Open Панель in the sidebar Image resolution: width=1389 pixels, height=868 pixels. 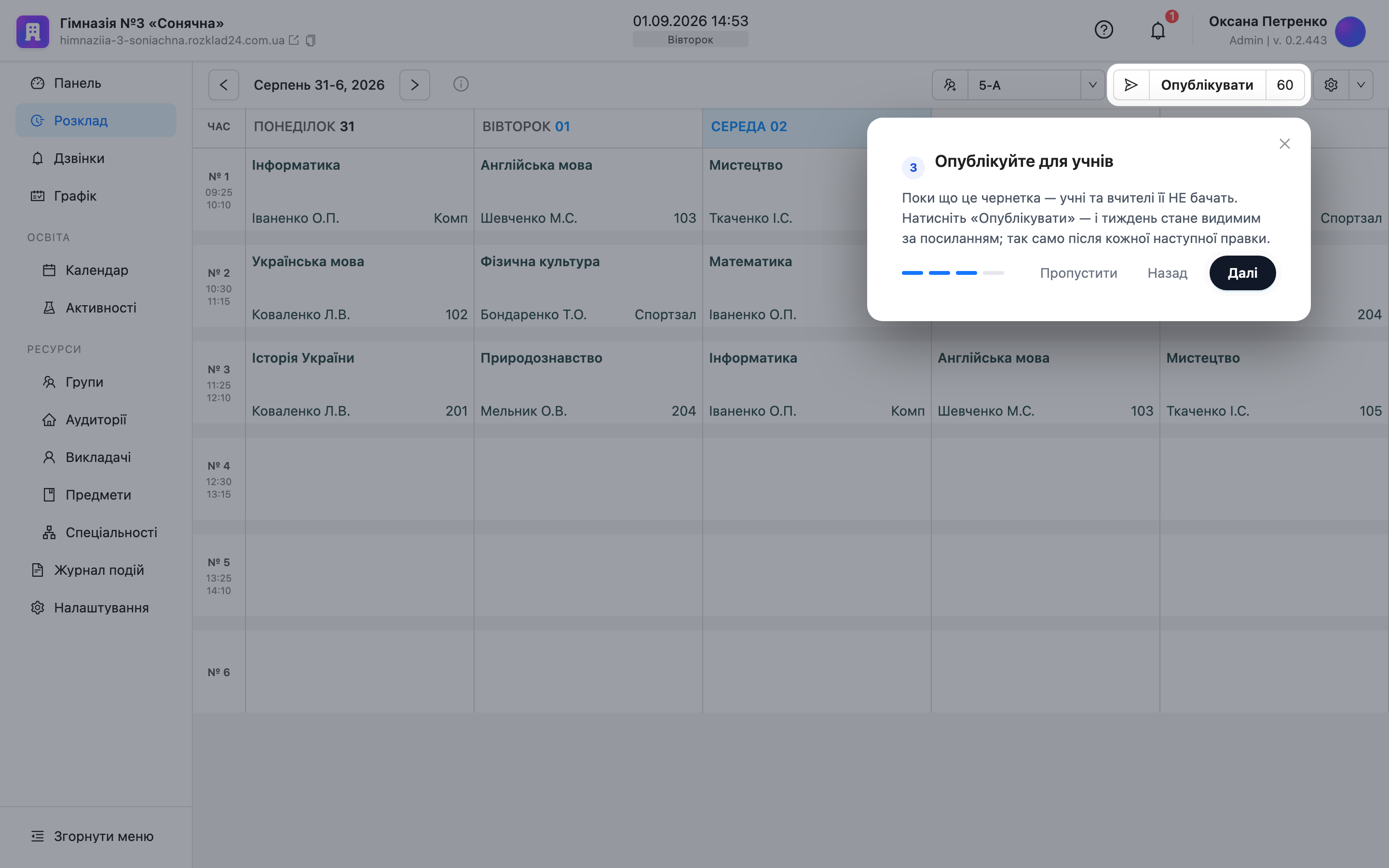(96, 83)
